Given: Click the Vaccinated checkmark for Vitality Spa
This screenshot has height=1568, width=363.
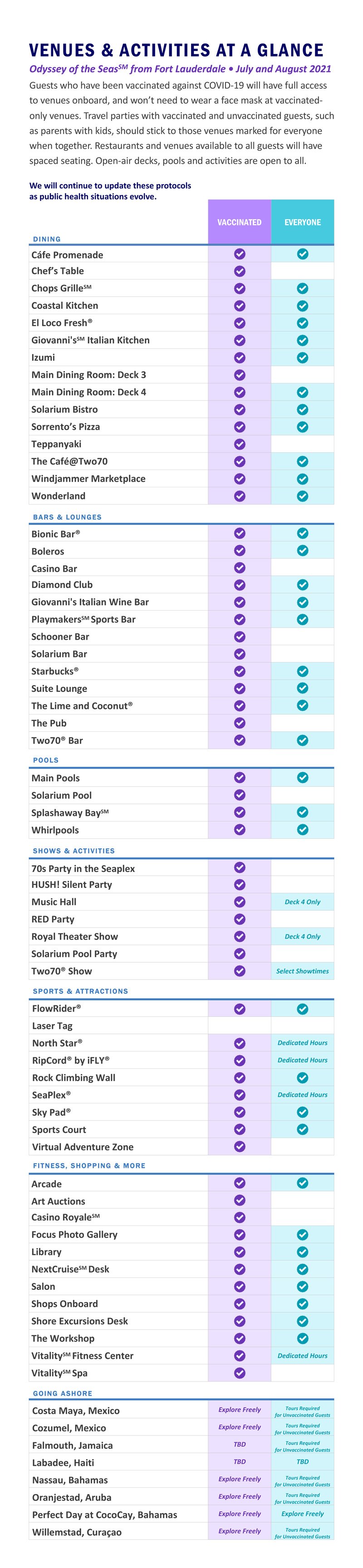Looking at the screenshot, I should coord(240,1372).
